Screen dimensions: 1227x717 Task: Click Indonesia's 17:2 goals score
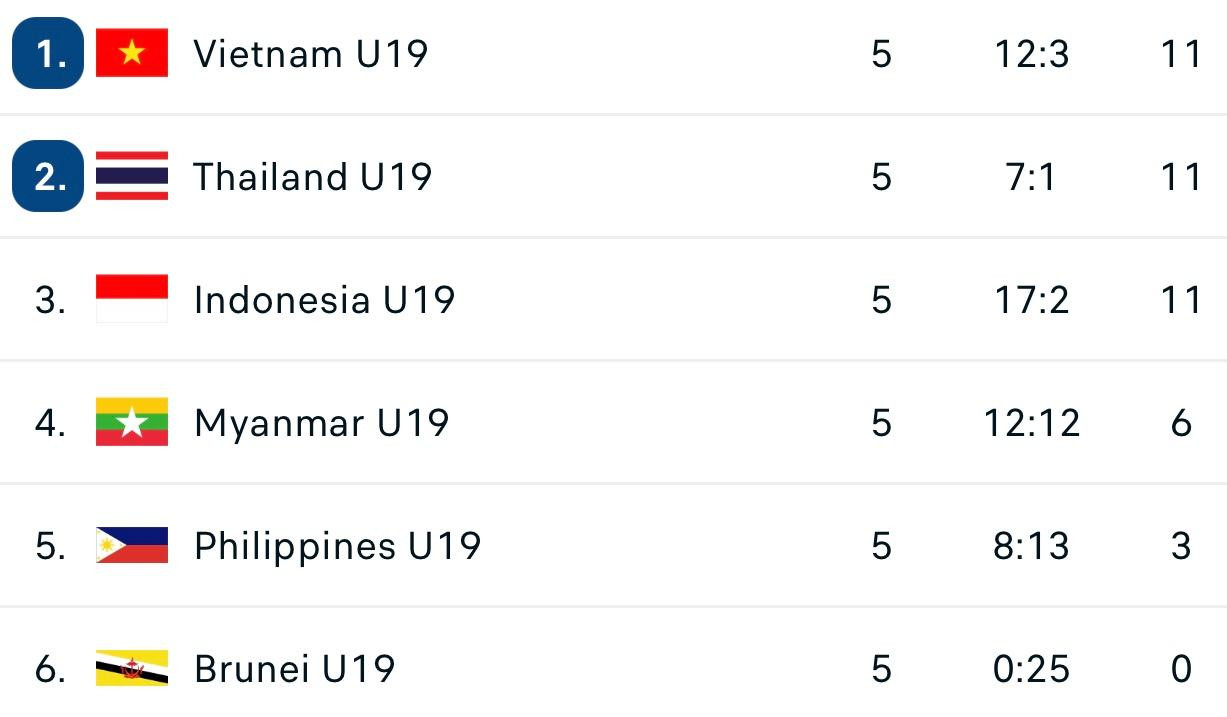coord(1031,300)
